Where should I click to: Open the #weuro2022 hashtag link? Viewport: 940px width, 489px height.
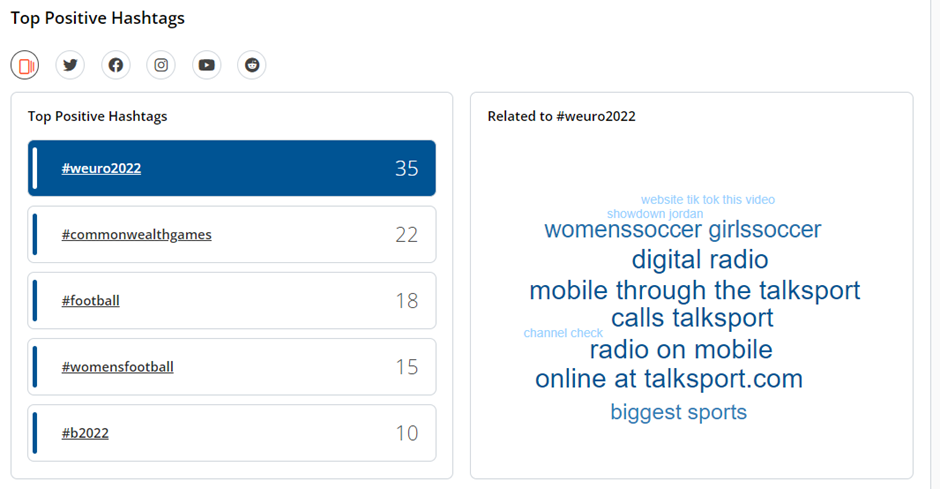click(x=101, y=168)
